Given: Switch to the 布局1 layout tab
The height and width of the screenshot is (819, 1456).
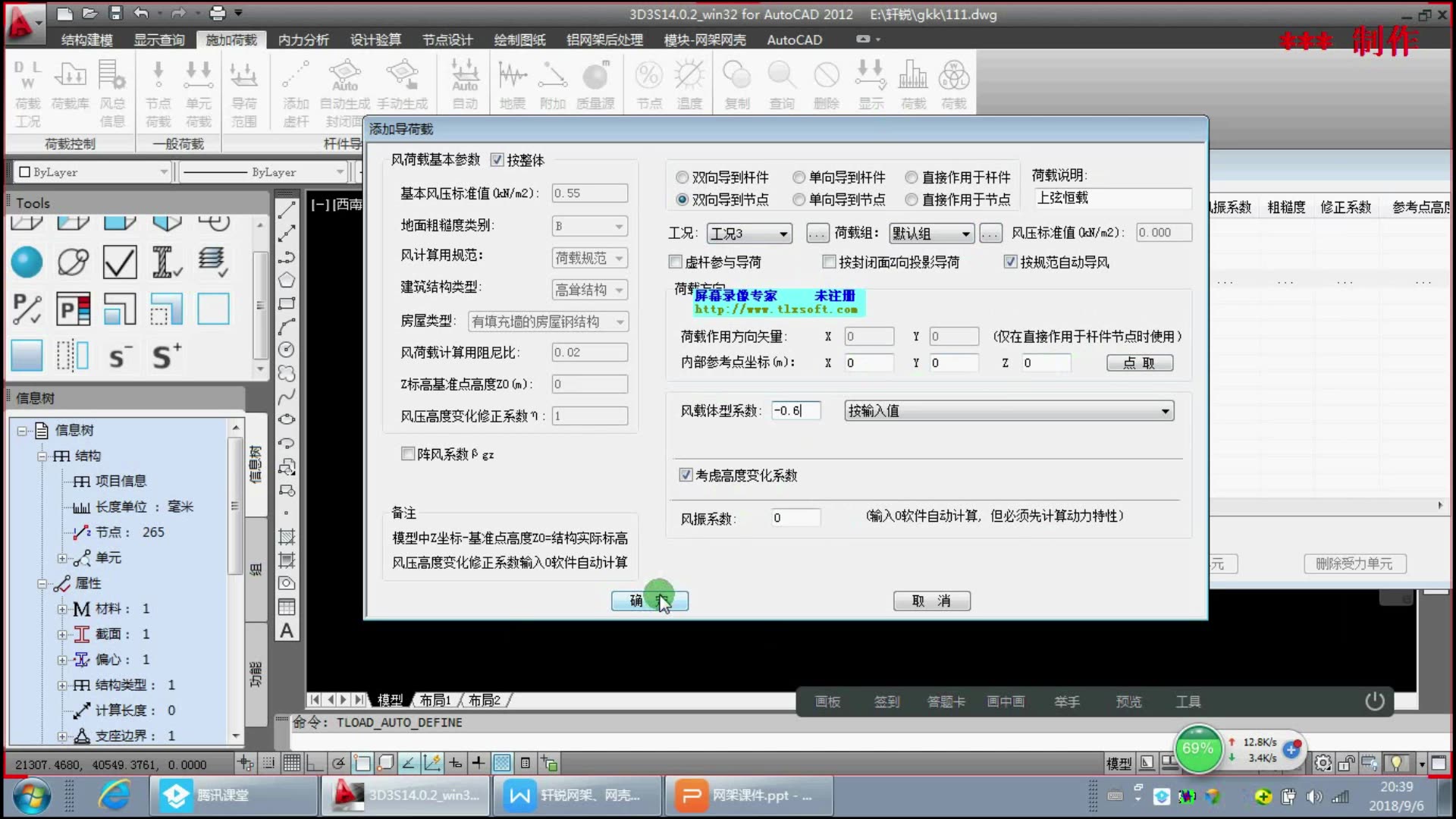Looking at the screenshot, I should (435, 700).
